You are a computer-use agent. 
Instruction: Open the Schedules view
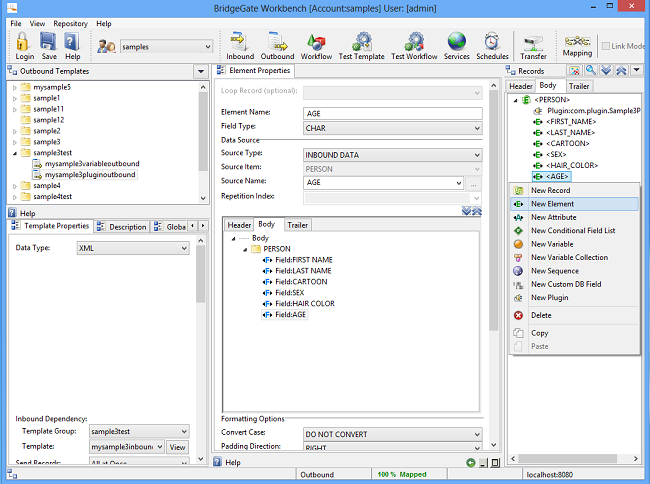coord(492,46)
